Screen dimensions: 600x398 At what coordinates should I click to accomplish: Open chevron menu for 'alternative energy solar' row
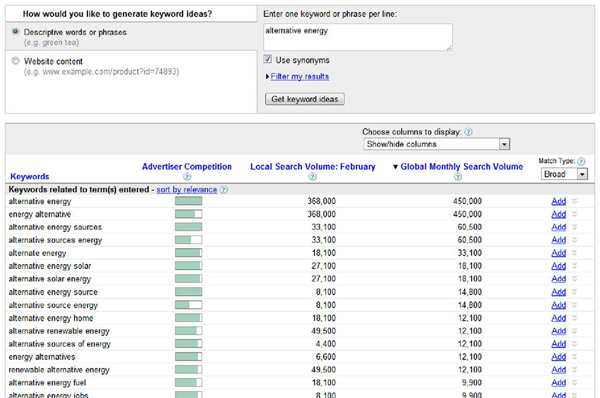point(574,266)
